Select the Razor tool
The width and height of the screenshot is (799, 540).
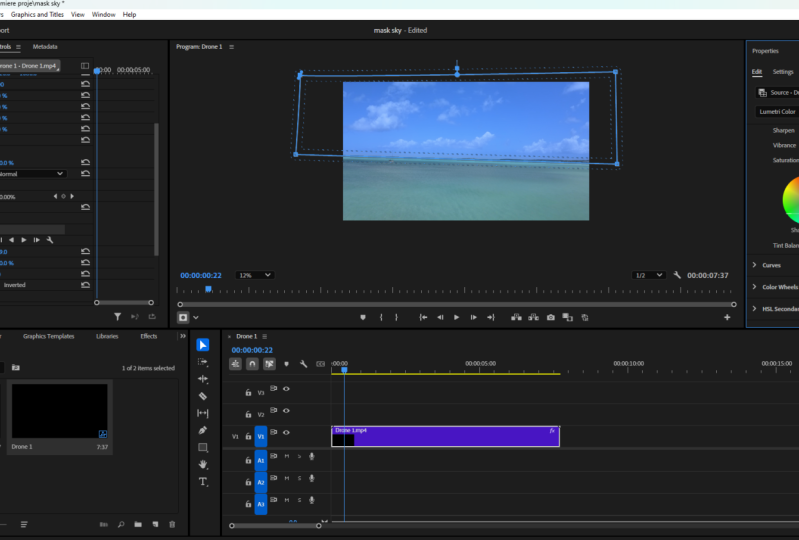(x=203, y=396)
